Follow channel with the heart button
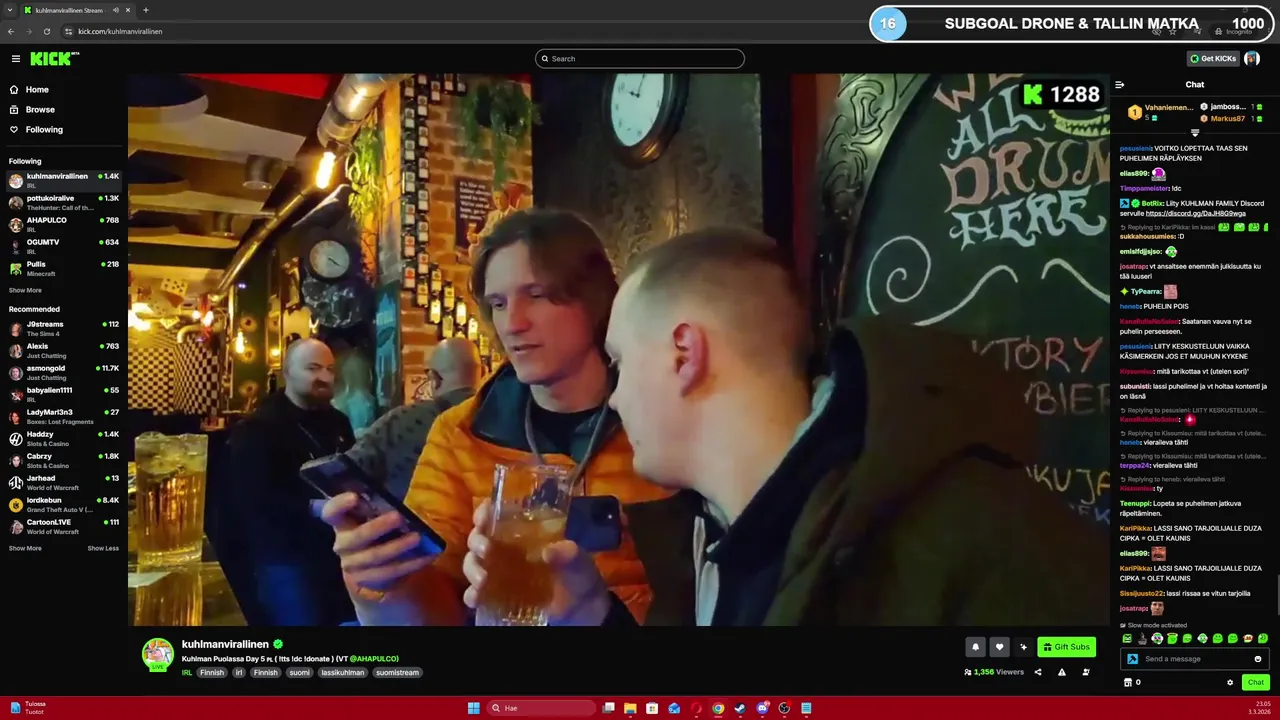1280x720 pixels. (x=999, y=647)
